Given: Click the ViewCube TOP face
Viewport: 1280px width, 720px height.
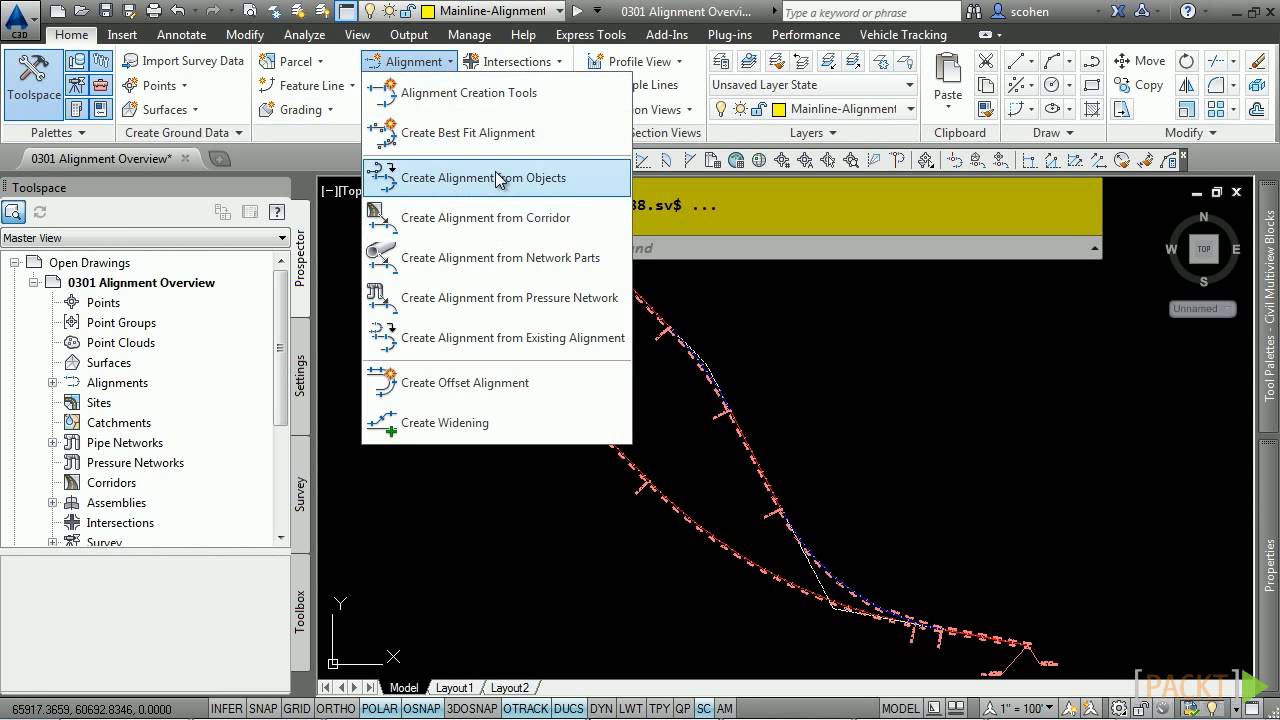Looking at the screenshot, I should pos(1204,249).
